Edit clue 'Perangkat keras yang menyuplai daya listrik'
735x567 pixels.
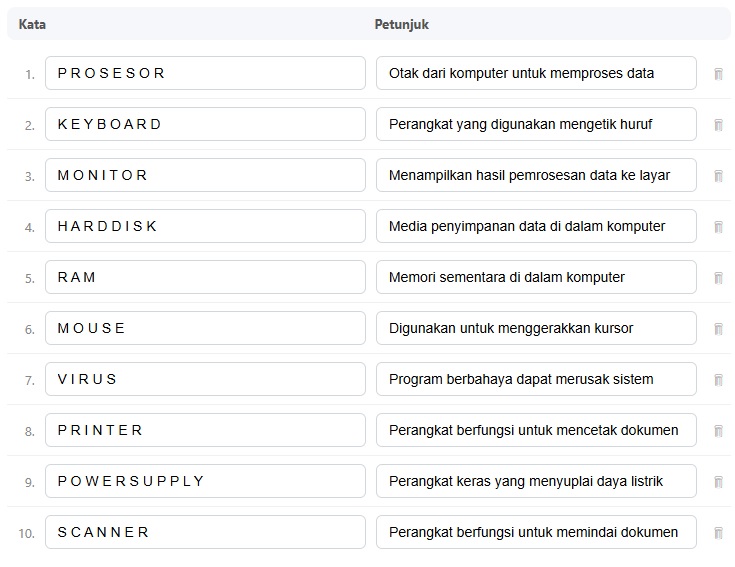[x=536, y=481]
